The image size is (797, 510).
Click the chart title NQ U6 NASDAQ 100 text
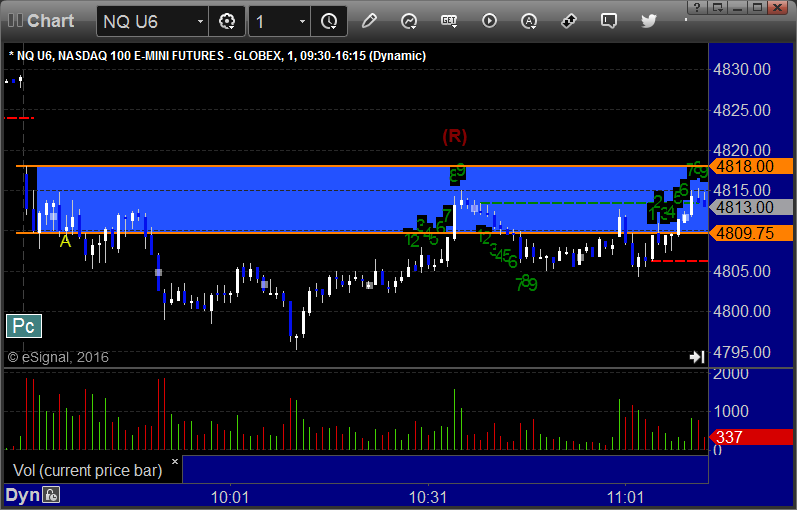[x=217, y=56]
